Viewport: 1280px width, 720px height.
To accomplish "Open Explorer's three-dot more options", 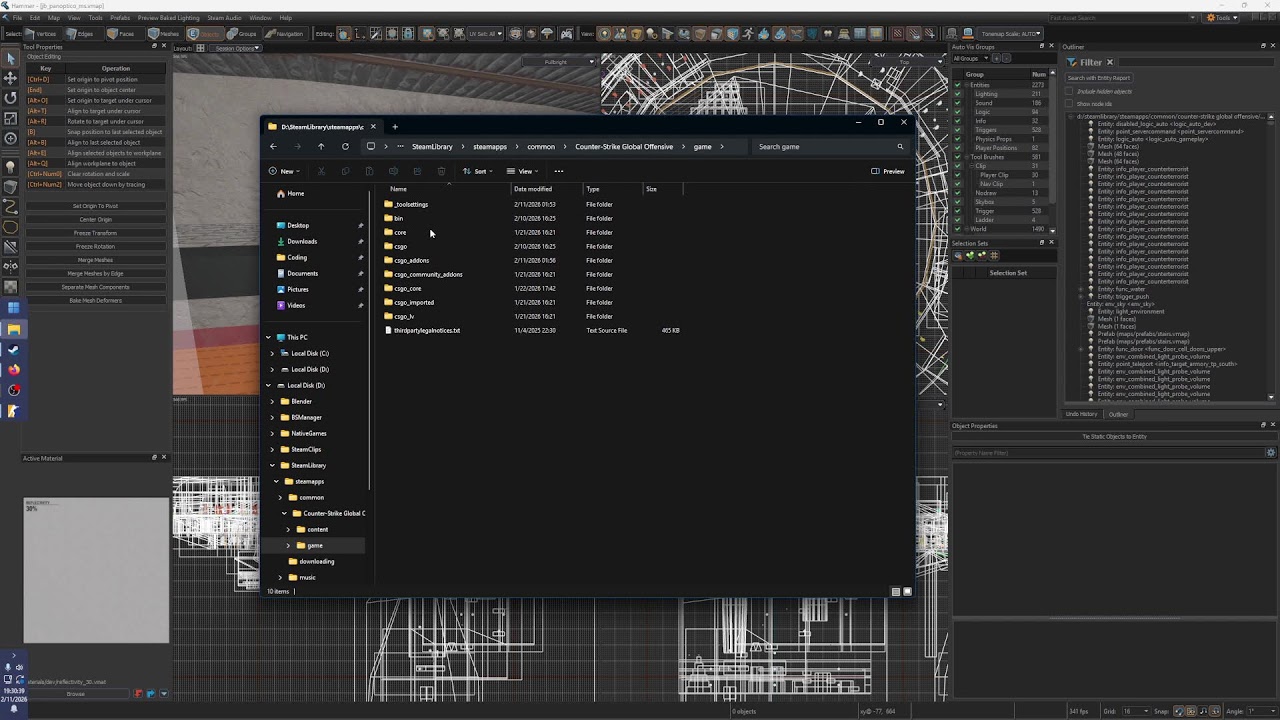I will pyautogui.click(x=559, y=171).
